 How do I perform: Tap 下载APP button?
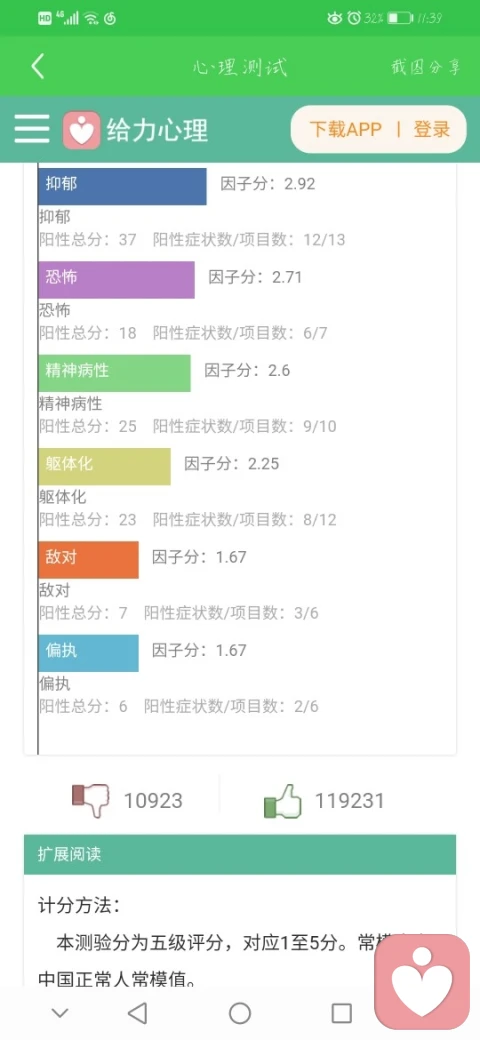tap(345, 129)
